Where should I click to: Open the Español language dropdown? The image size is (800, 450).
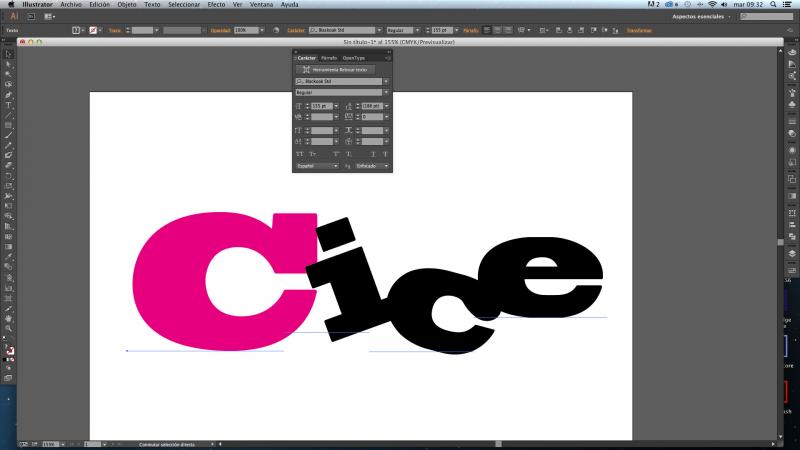(317, 166)
